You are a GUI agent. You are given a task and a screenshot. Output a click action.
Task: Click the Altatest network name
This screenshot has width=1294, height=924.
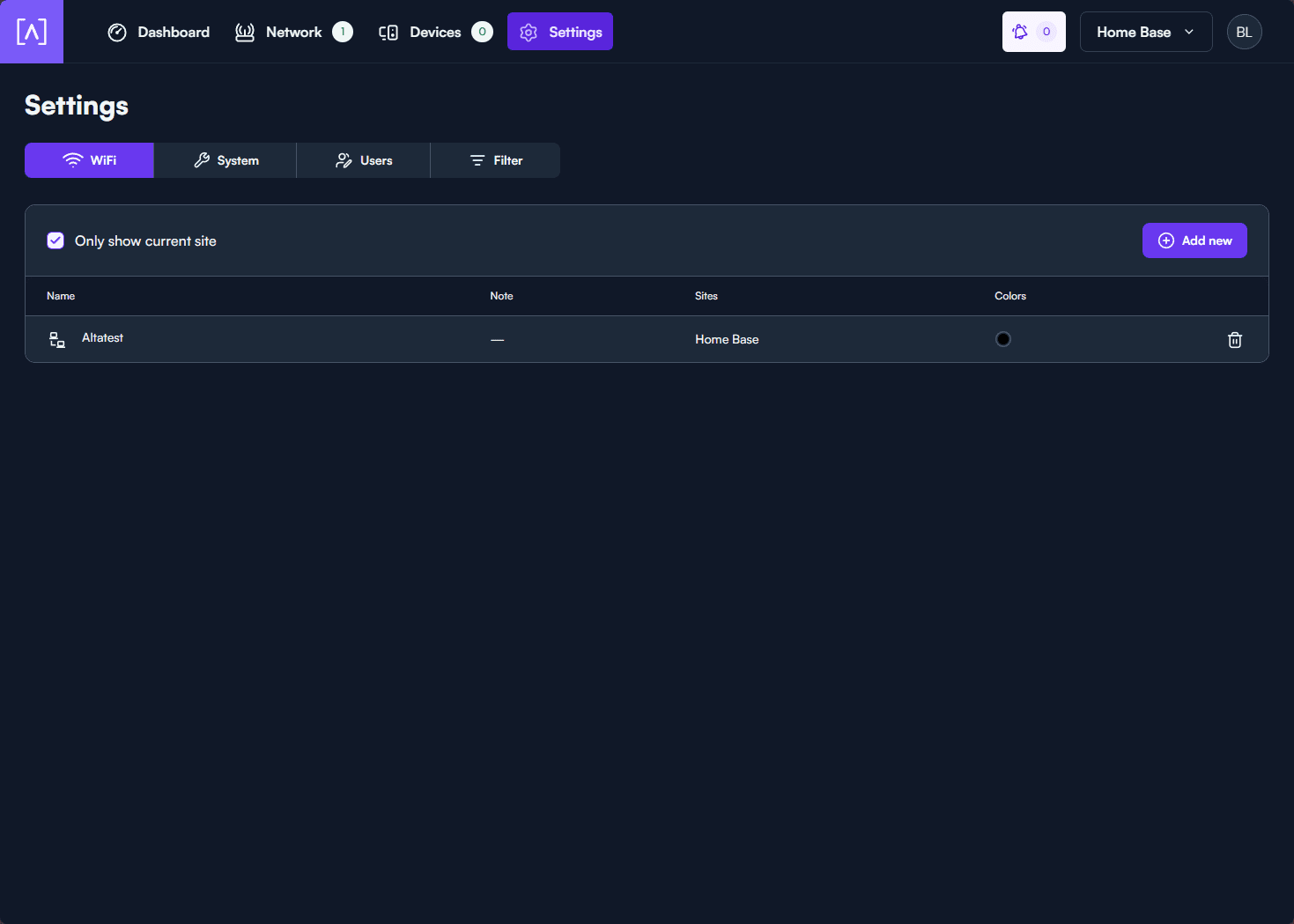tap(102, 338)
